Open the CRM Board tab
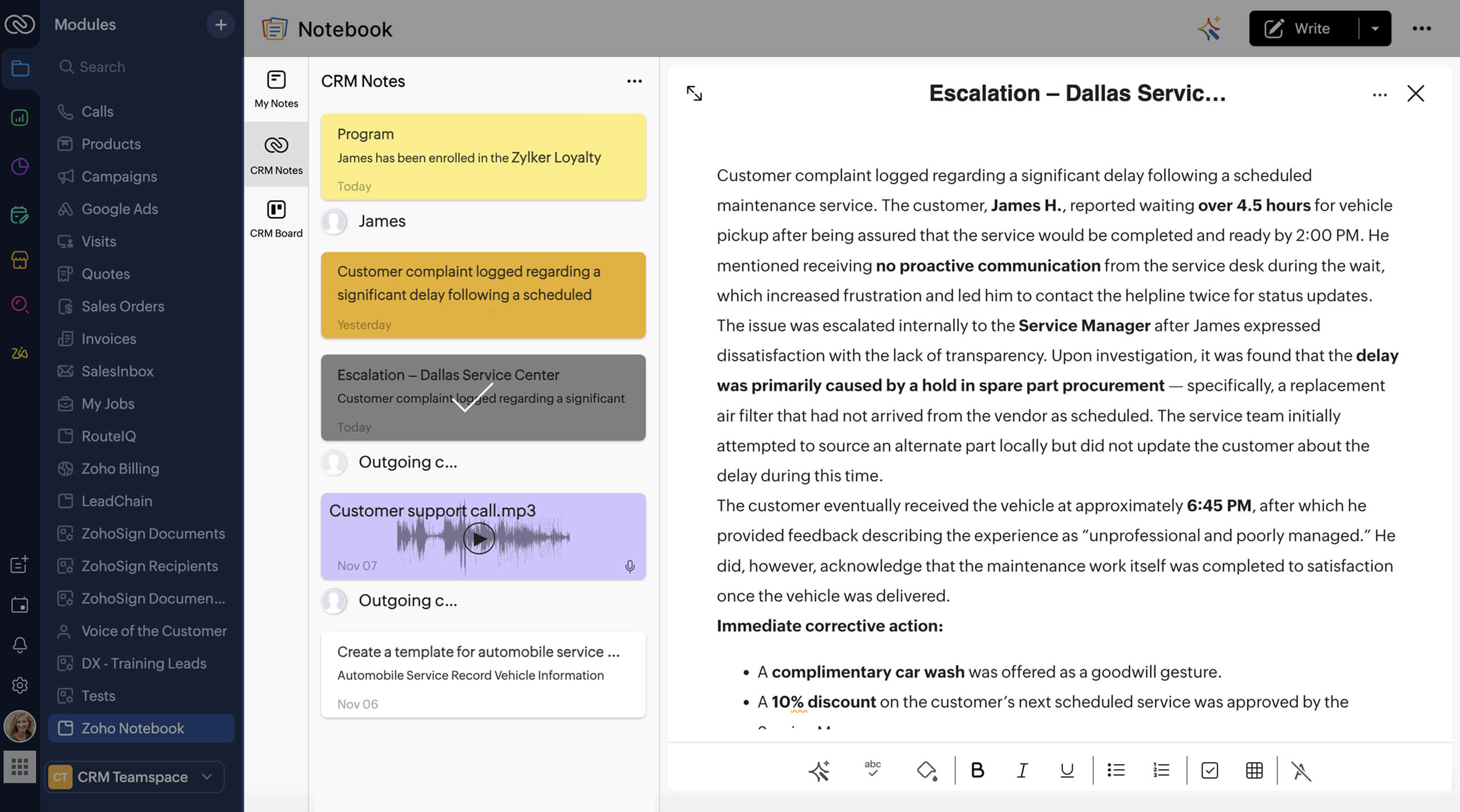This screenshot has height=812, width=1460. pyautogui.click(x=276, y=217)
